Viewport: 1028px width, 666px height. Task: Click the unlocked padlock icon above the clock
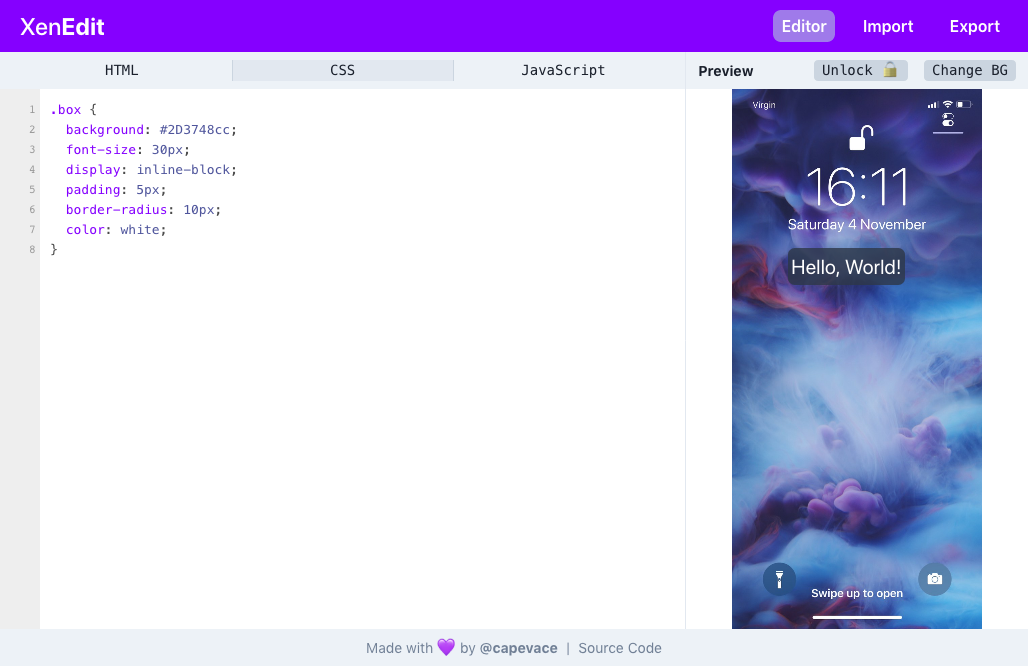(x=857, y=135)
